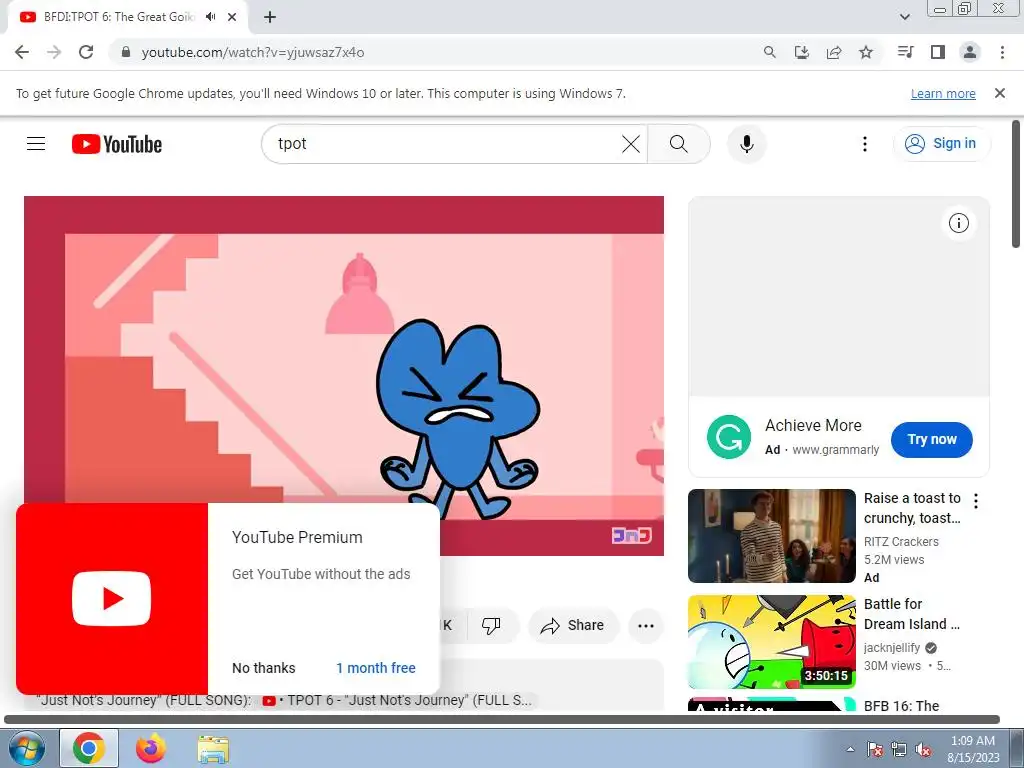Show hidden system tray icons
This screenshot has width=1024, height=768.
tap(850, 750)
